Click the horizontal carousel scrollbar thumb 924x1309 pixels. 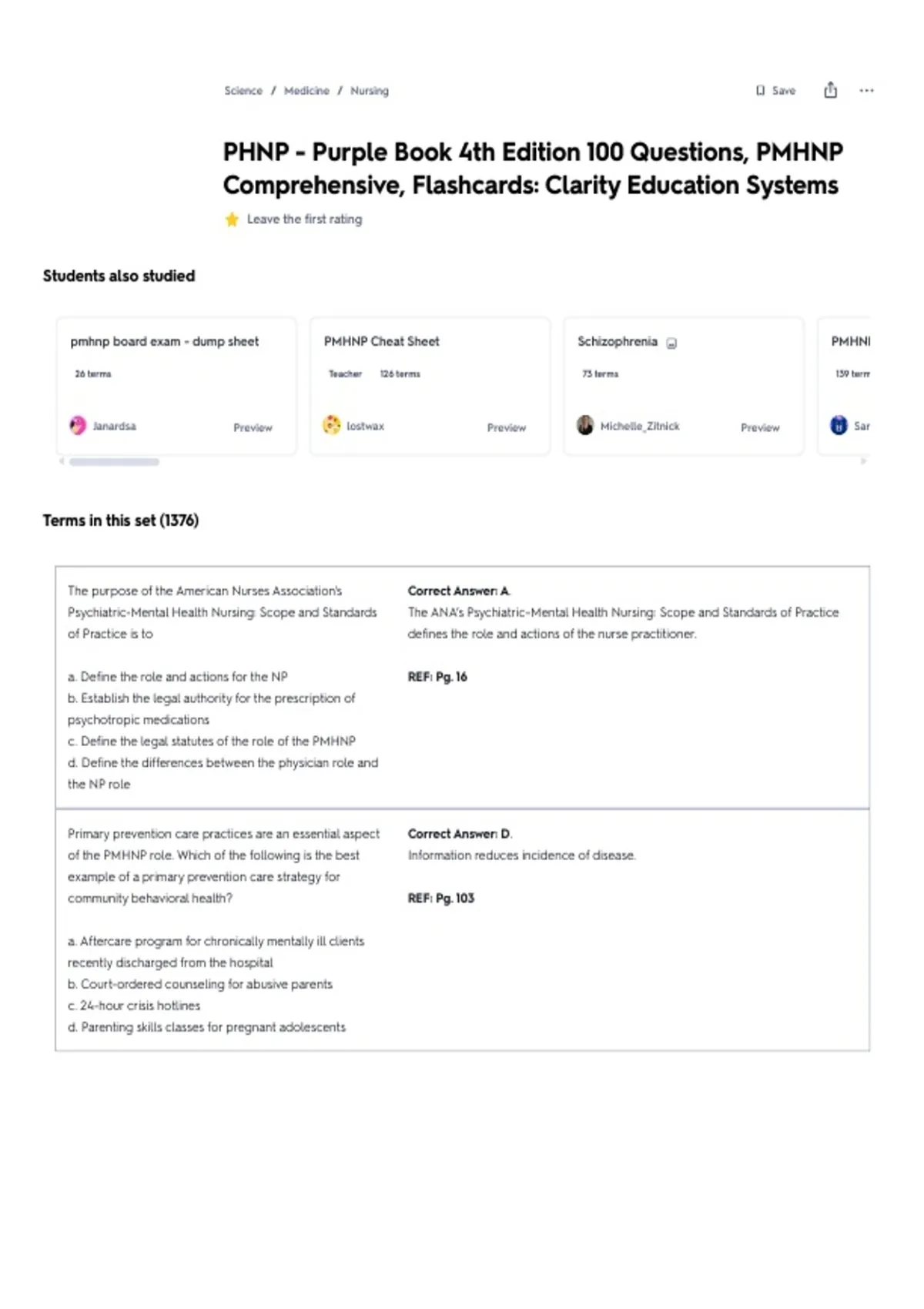coord(114,462)
